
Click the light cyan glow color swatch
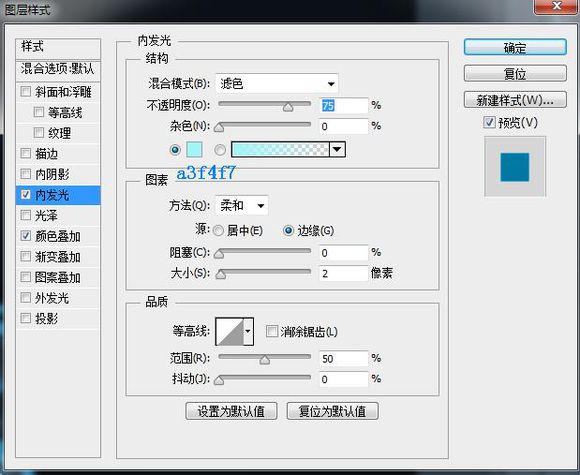pyautogui.click(x=194, y=149)
